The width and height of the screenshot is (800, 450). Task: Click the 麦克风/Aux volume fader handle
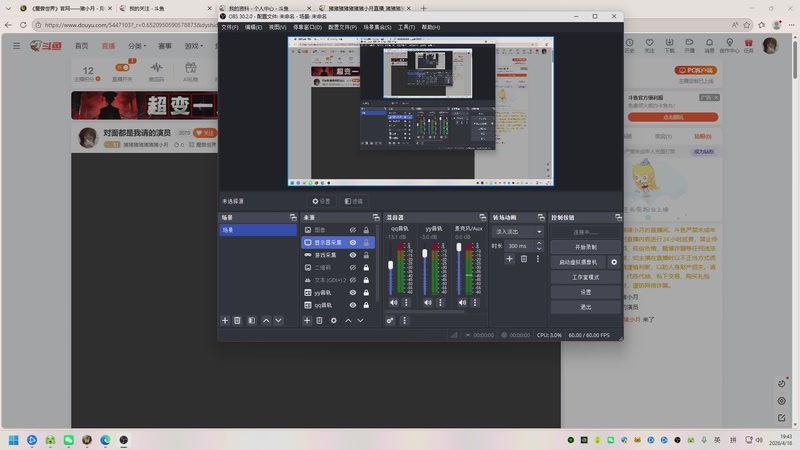click(459, 247)
